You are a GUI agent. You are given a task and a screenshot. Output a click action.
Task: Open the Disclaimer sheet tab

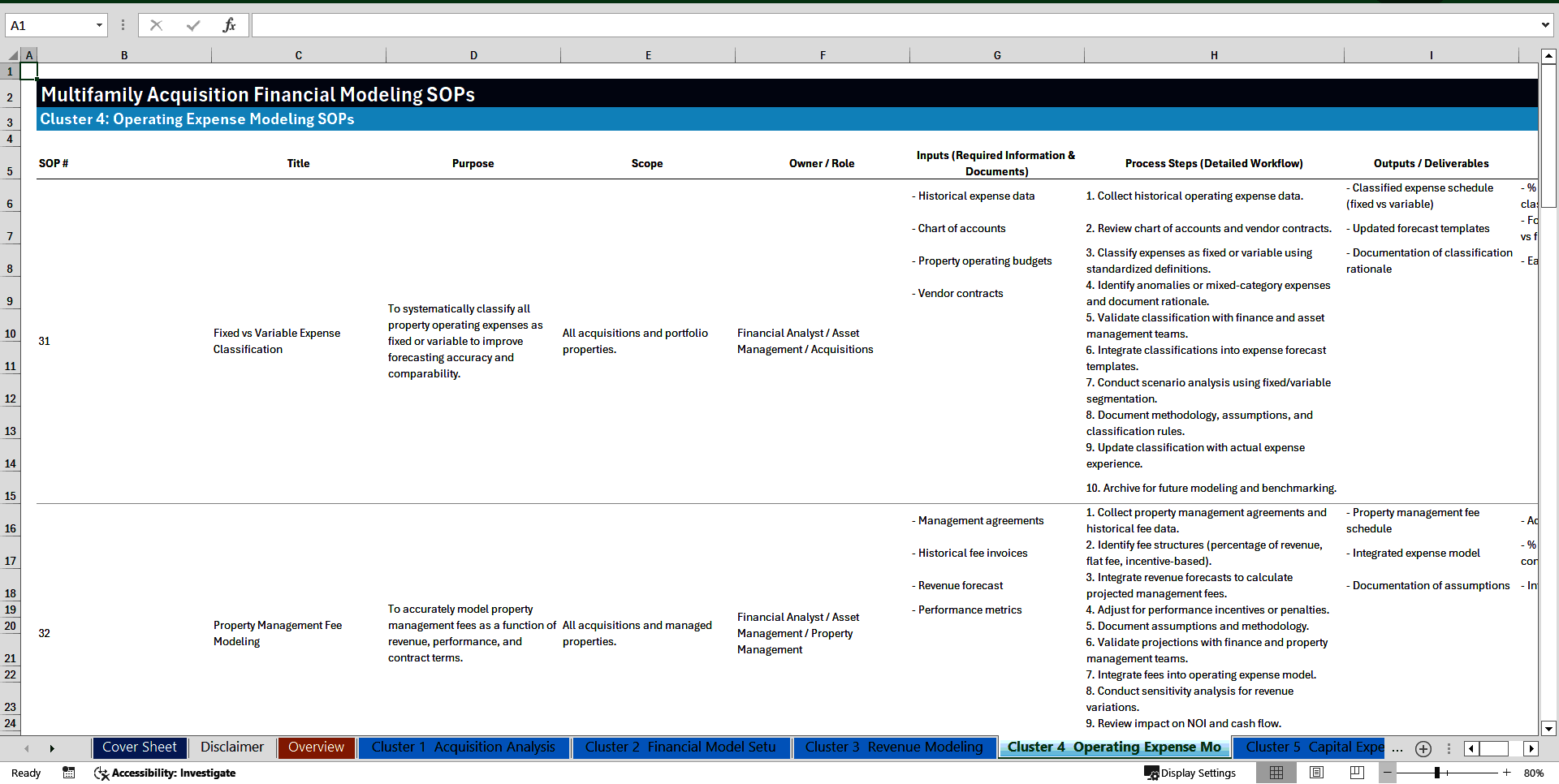coord(231,747)
